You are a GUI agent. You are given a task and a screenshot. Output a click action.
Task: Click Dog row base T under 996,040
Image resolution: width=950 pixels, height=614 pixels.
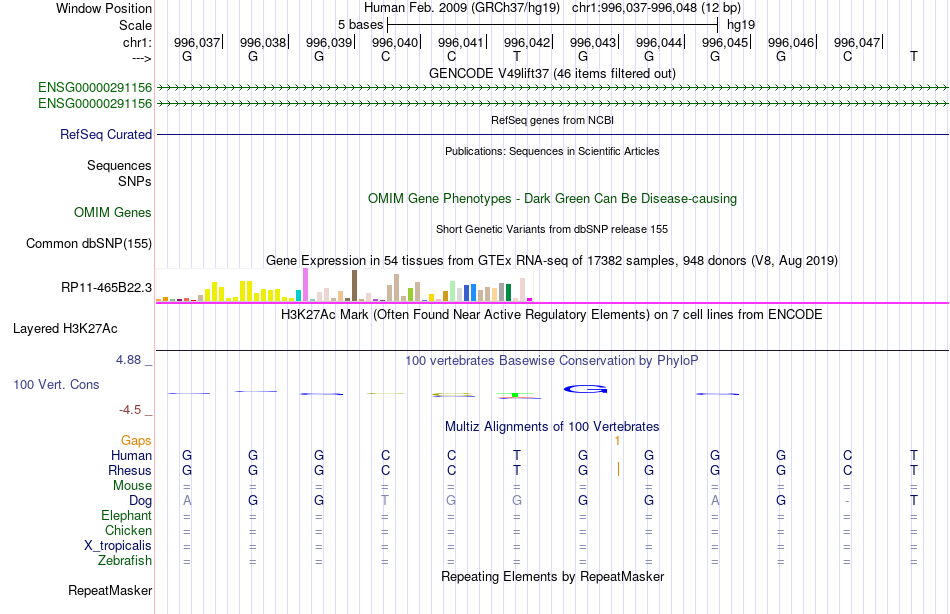click(385, 501)
